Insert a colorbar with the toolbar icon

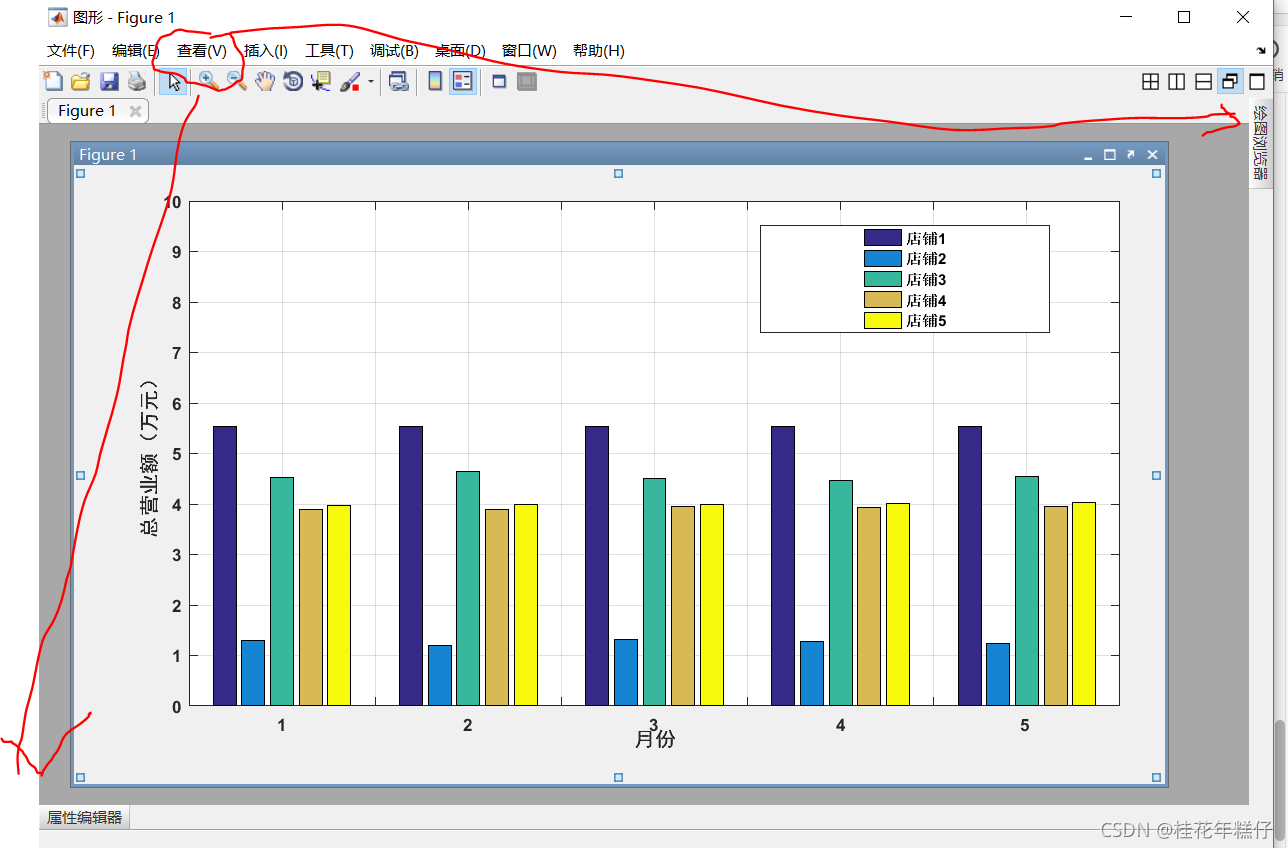(x=435, y=82)
